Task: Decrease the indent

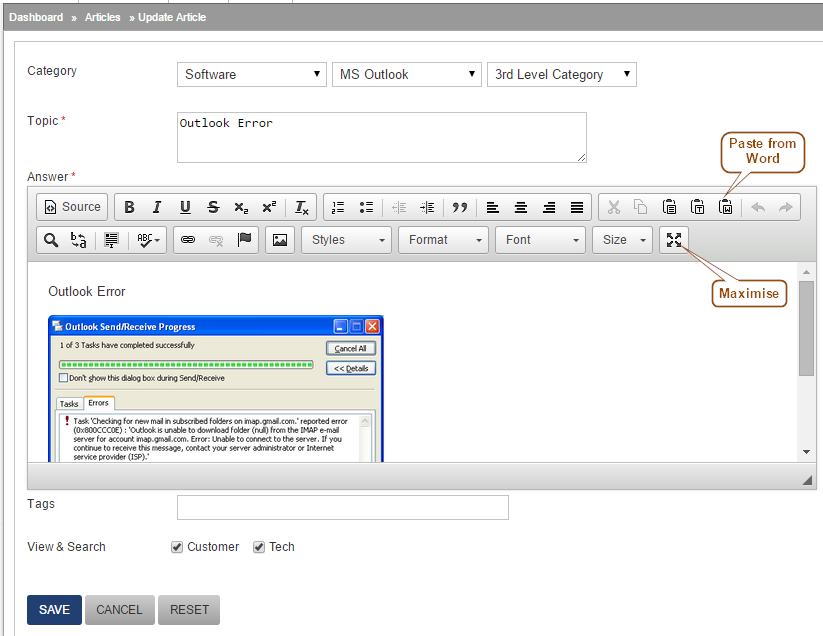Action: (399, 207)
